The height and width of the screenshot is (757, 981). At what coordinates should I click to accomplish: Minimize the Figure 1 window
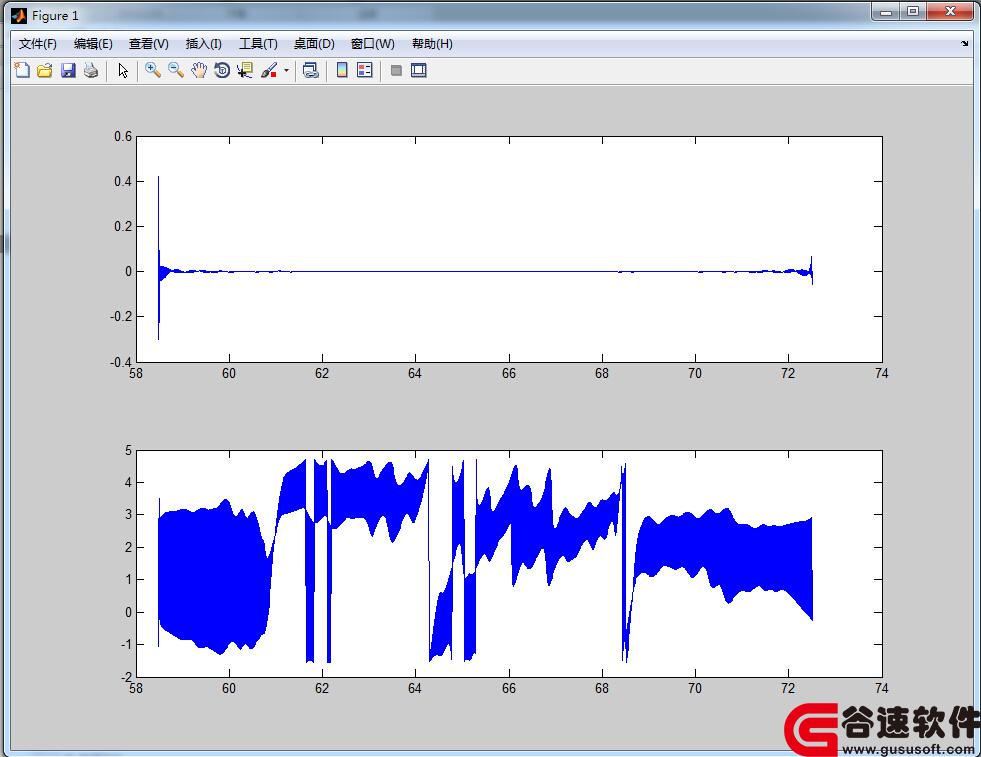pyautogui.click(x=886, y=12)
